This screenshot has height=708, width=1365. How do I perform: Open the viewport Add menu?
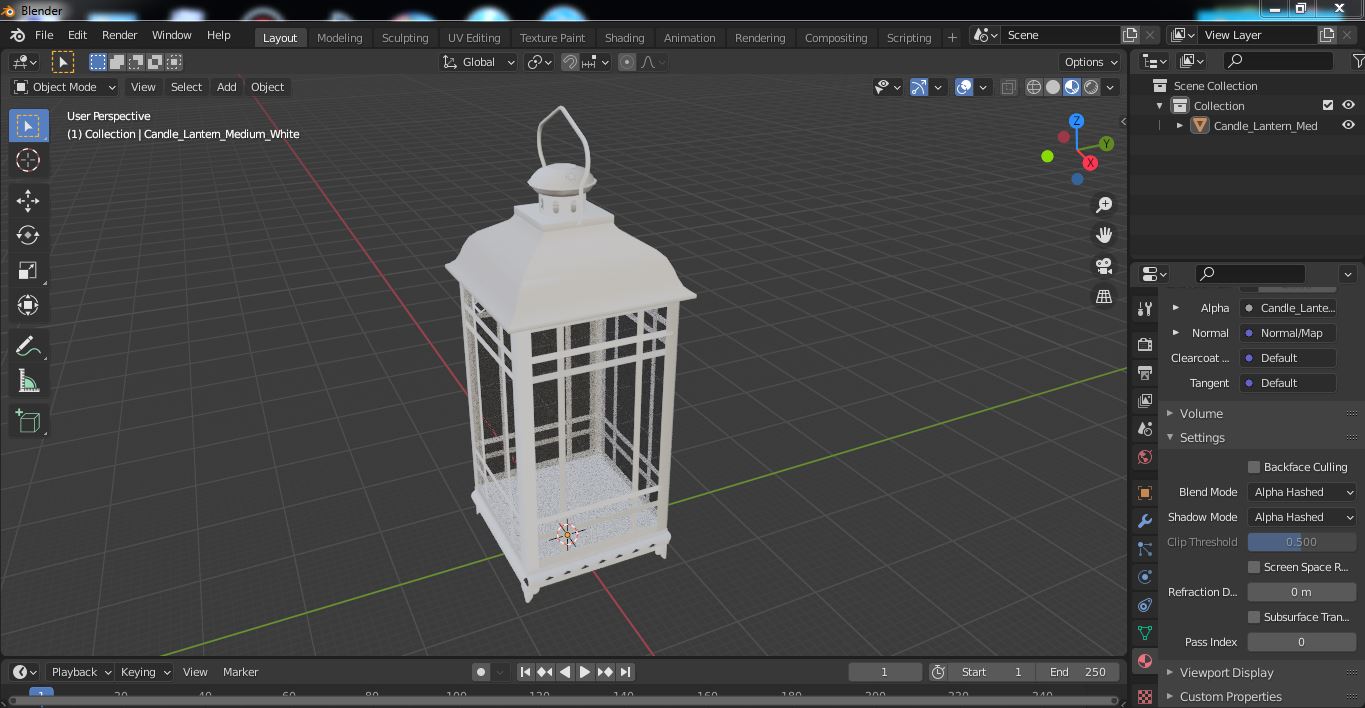coord(227,87)
